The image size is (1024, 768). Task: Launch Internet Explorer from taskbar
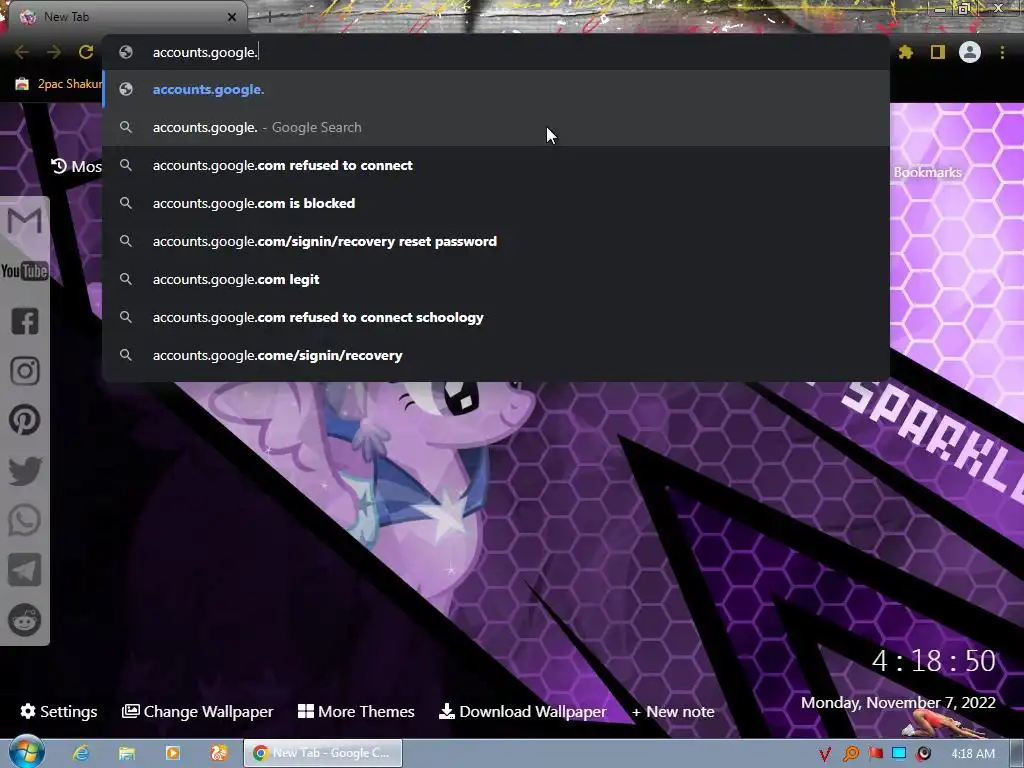(x=81, y=753)
